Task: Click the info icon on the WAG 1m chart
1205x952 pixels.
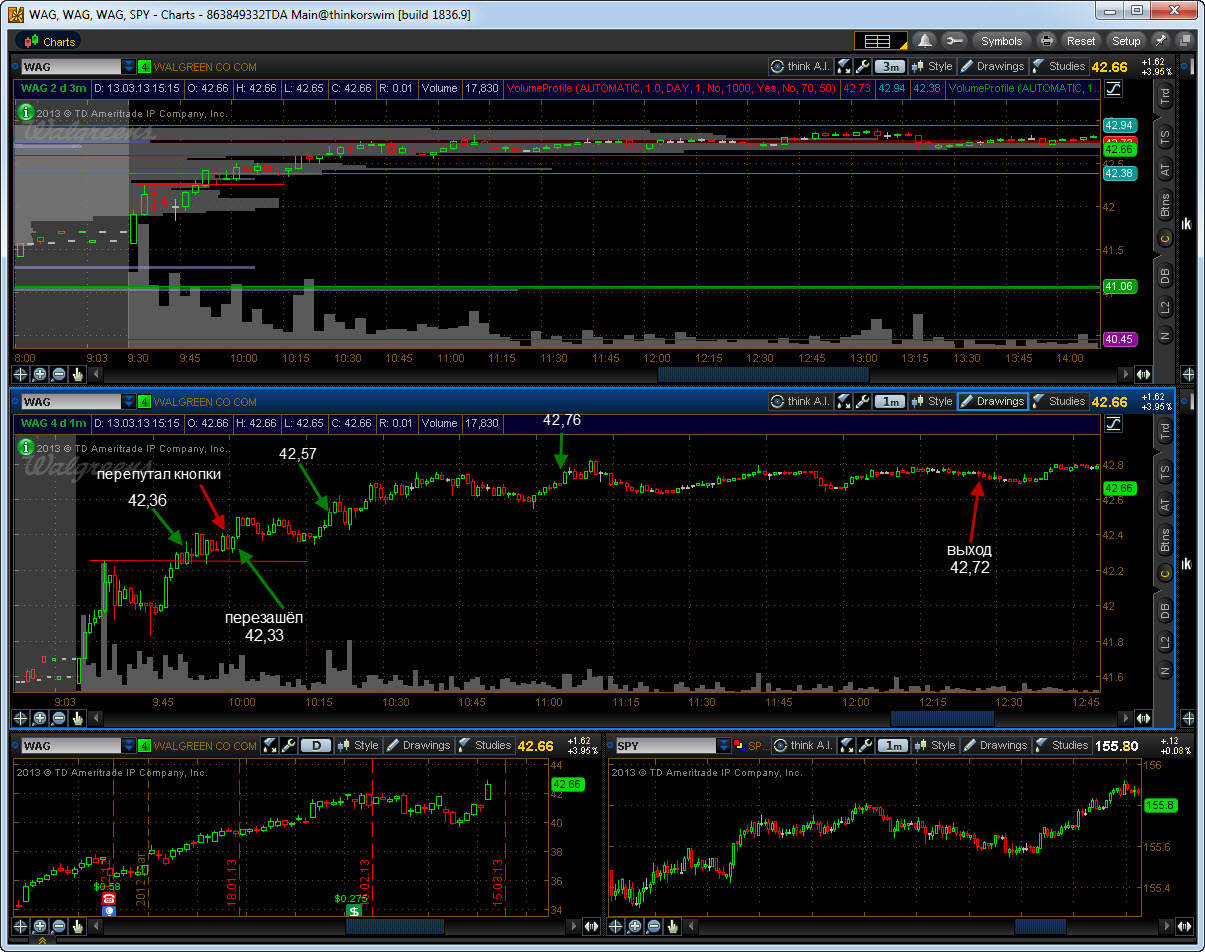Action: pos(24,447)
